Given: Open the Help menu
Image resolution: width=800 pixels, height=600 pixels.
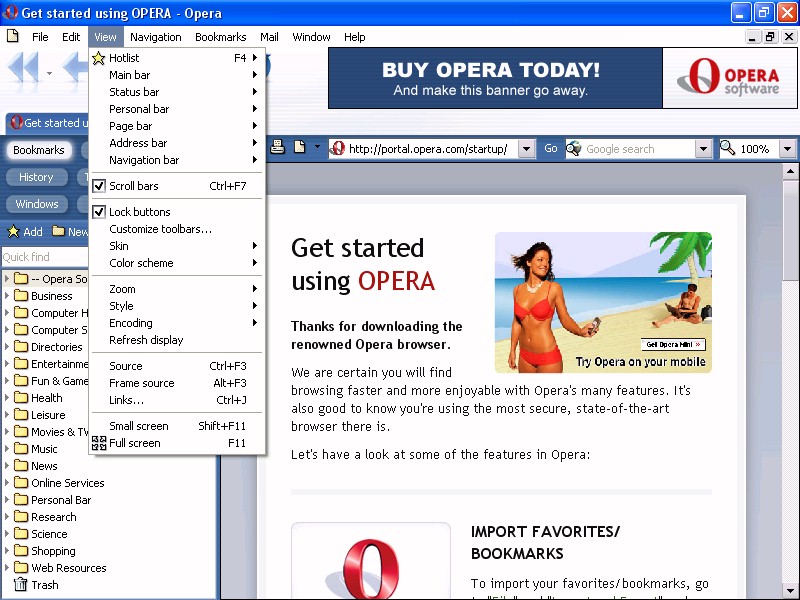Looking at the screenshot, I should [x=354, y=37].
